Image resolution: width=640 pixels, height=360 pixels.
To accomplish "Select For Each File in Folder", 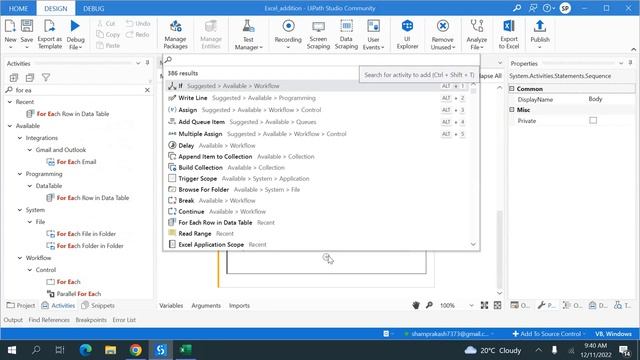I will click(x=81, y=234).
